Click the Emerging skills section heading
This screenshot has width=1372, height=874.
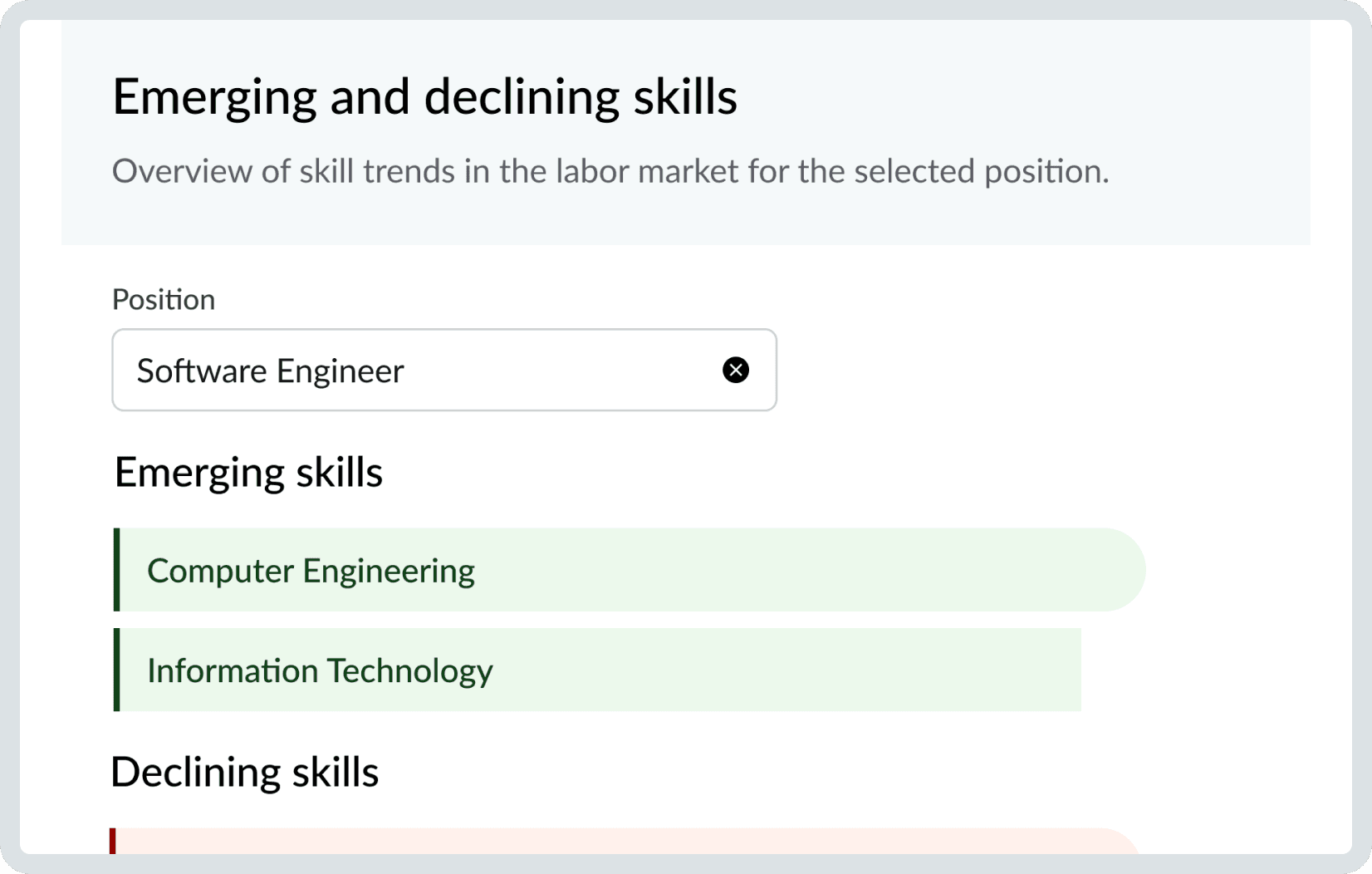[248, 472]
